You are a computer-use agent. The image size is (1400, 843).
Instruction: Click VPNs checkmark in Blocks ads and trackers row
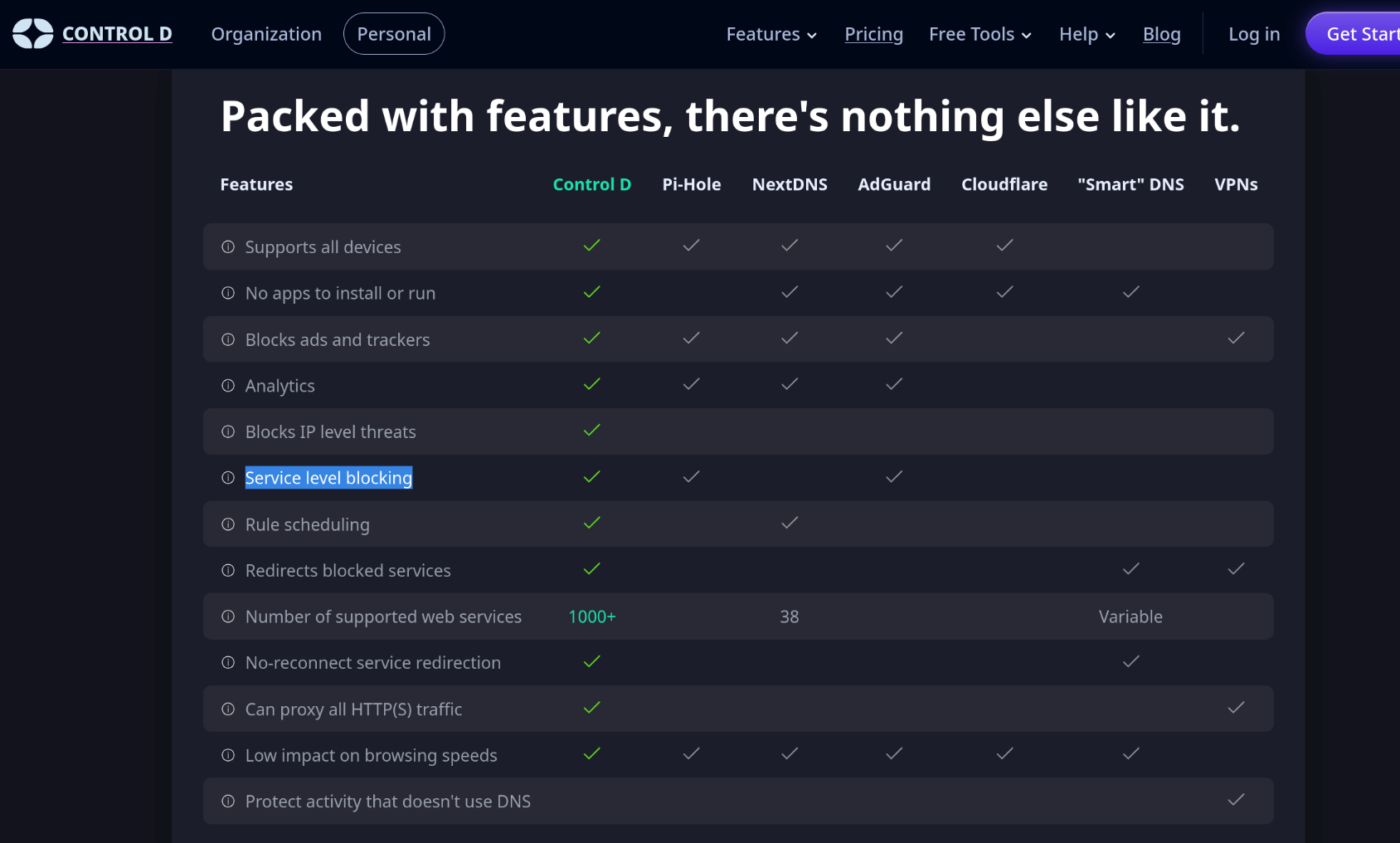coord(1236,338)
